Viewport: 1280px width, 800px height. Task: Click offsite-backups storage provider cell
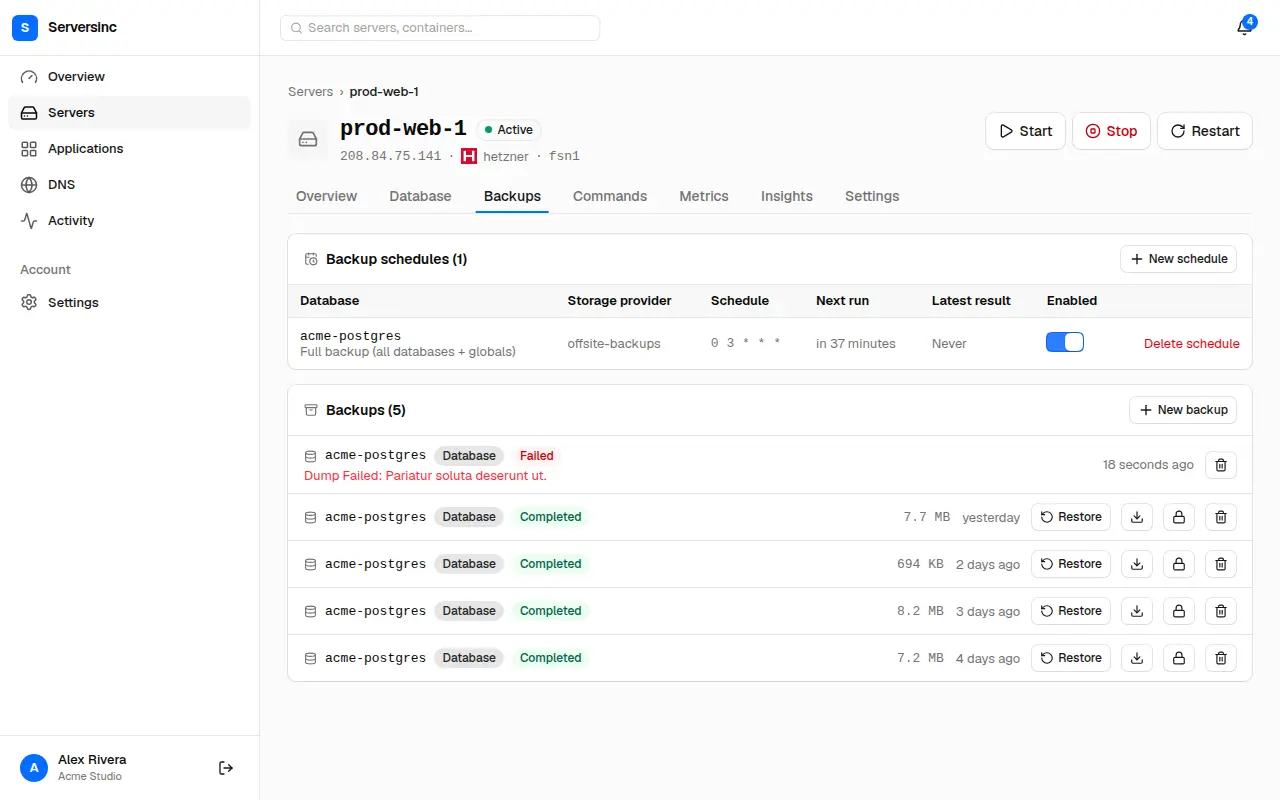(x=614, y=343)
